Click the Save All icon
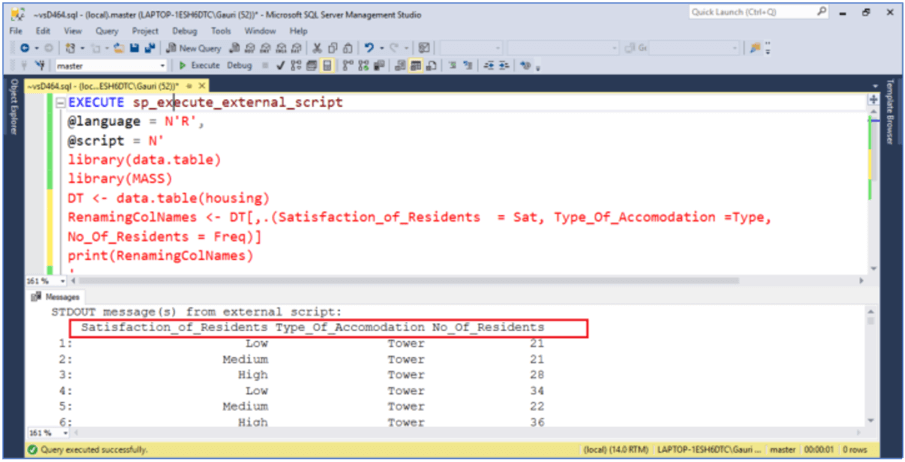The width and height of the screenshot is (905, 462). (149, 48)
